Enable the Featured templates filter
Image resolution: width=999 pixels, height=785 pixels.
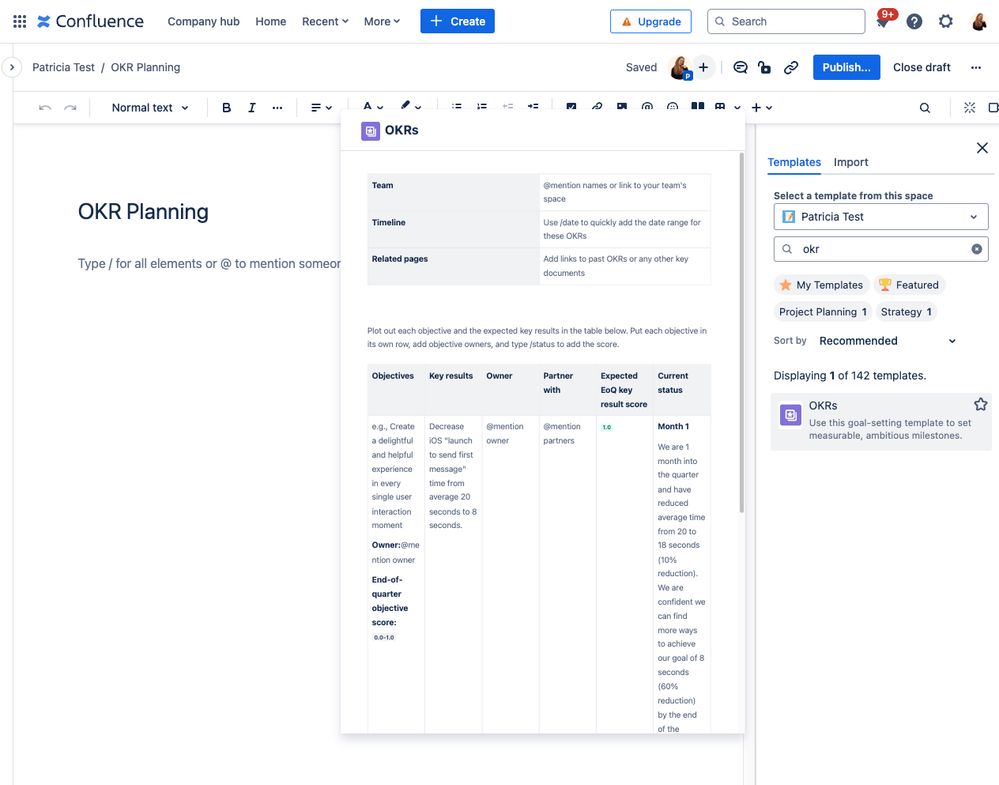point(909,285)
